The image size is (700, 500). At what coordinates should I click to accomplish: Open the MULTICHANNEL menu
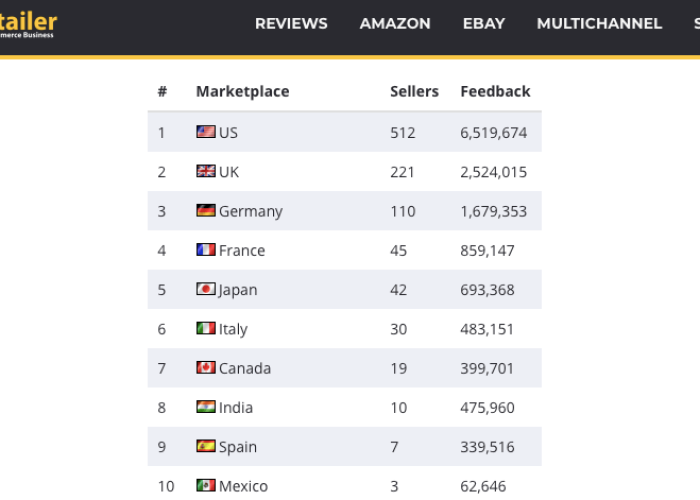coord(599,24)
